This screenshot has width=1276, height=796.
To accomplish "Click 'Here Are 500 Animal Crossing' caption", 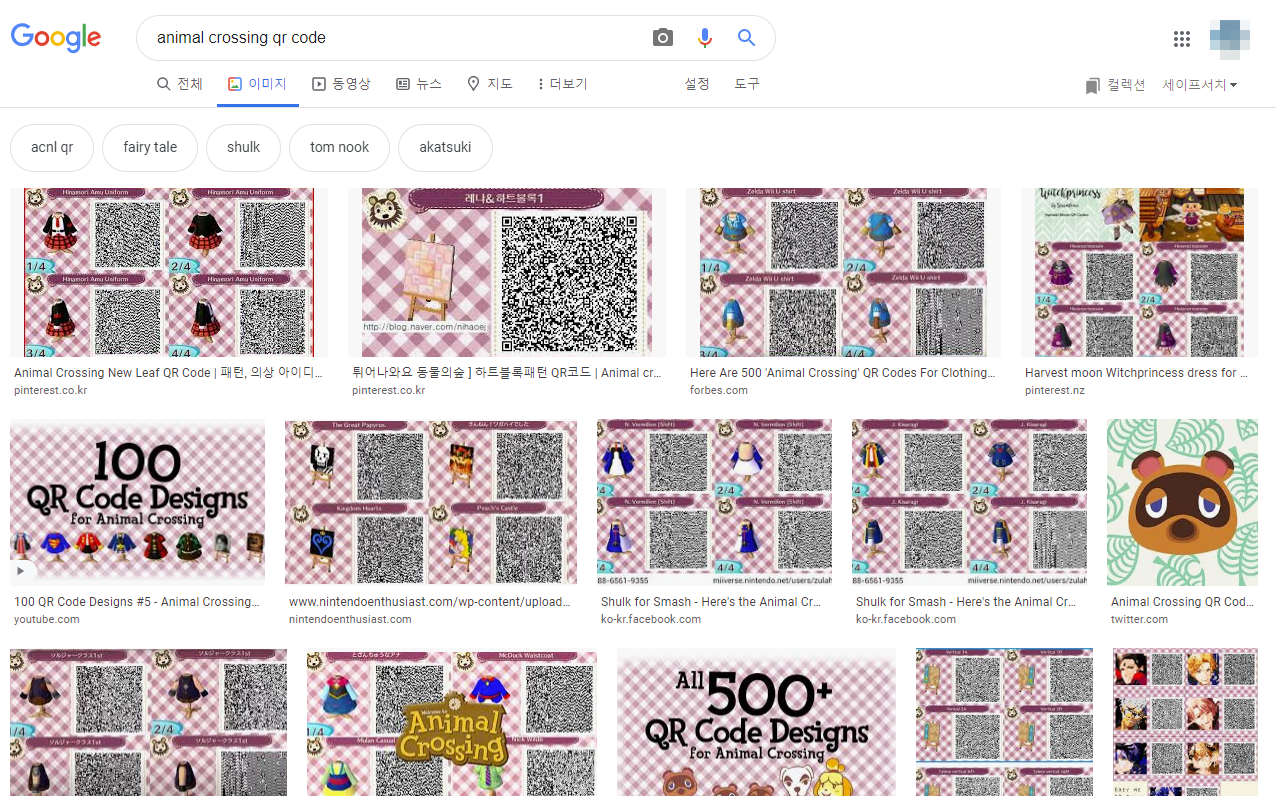I will click(x=843, y=373).
